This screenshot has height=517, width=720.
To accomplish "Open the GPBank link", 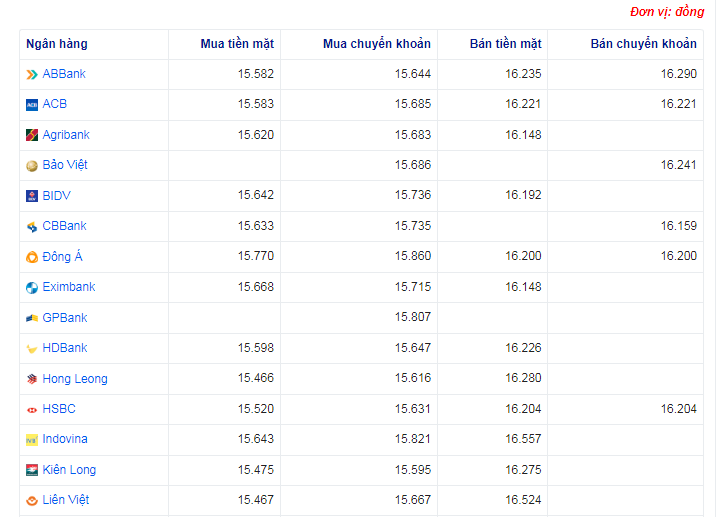I will point(64,318).
